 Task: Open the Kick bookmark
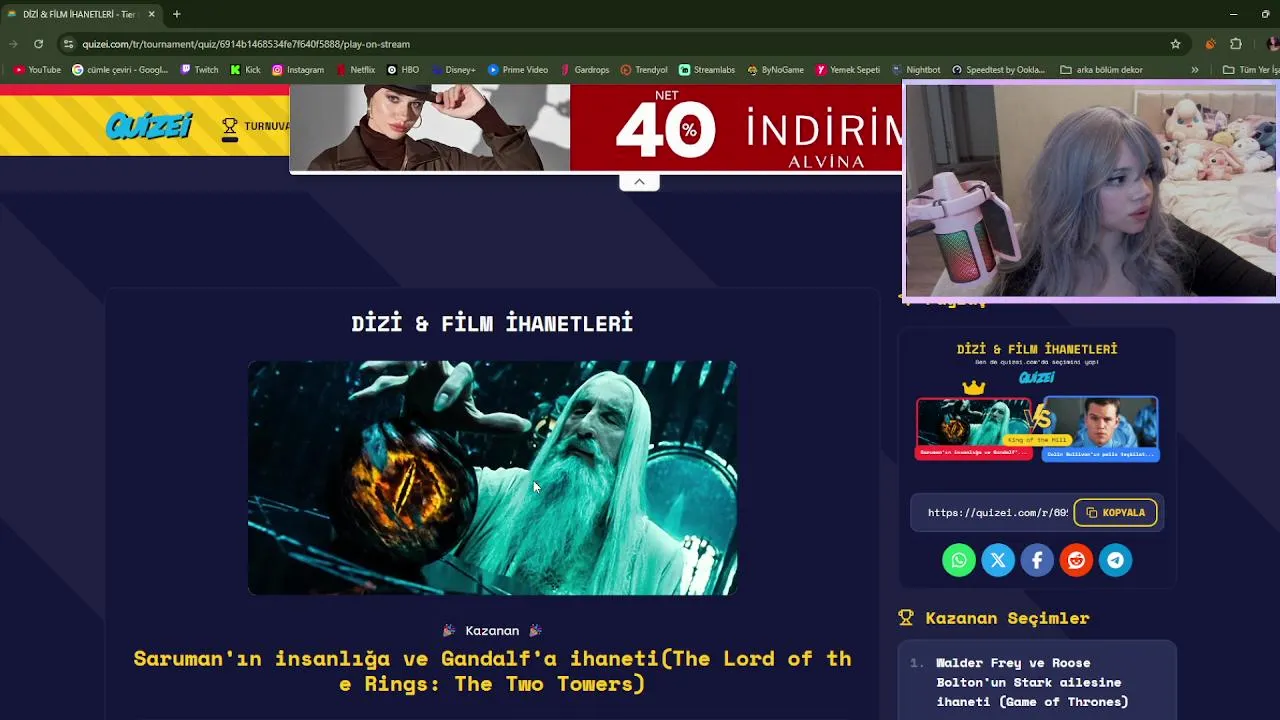245,70
